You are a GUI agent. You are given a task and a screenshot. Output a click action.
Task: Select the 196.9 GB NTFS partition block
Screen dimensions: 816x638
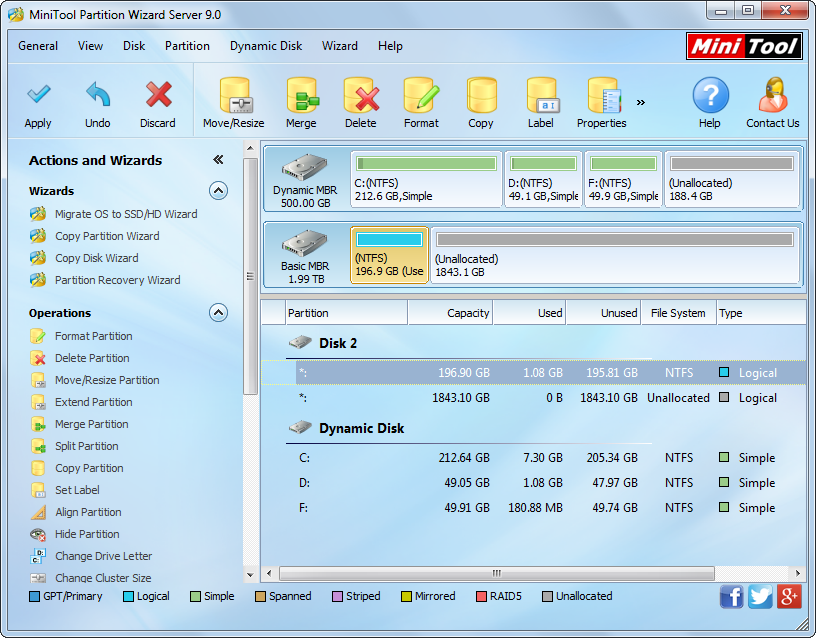point(389,255)
